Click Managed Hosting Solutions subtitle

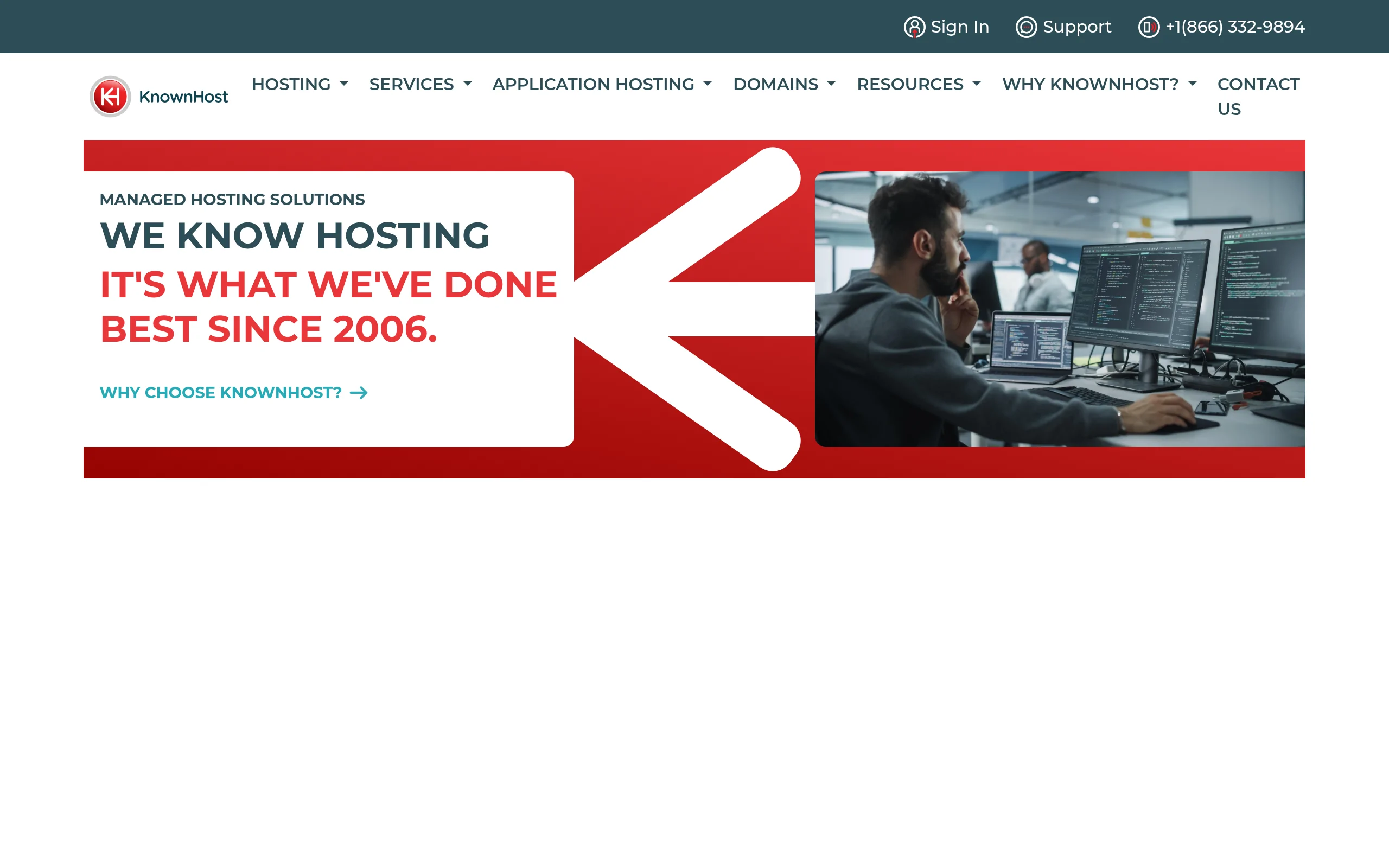[232, 199]
